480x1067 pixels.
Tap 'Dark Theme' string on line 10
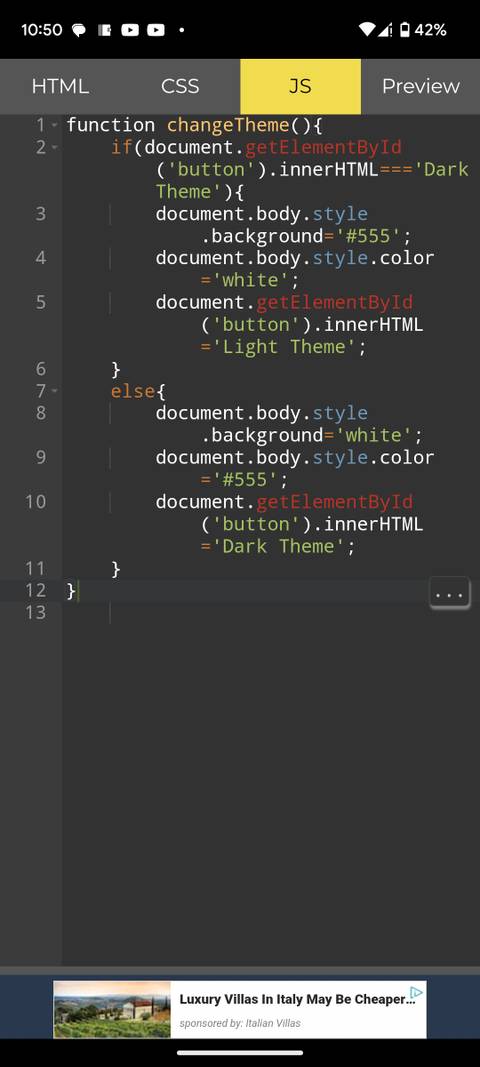coord(278,546)
